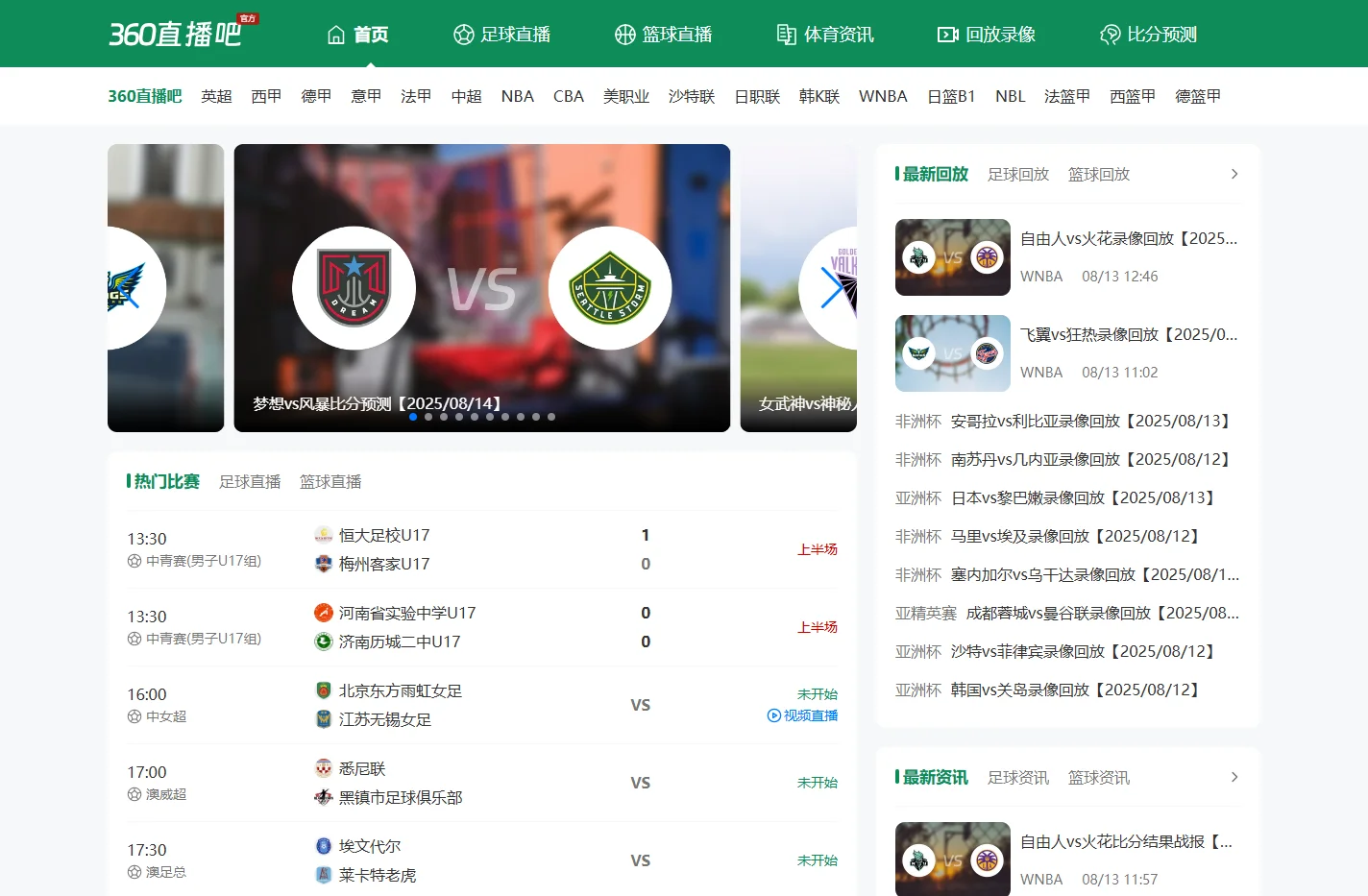This screenshot has width=1368, height=896.
Task: Click the news icon for 体育资讯
Action: point(787,35)
